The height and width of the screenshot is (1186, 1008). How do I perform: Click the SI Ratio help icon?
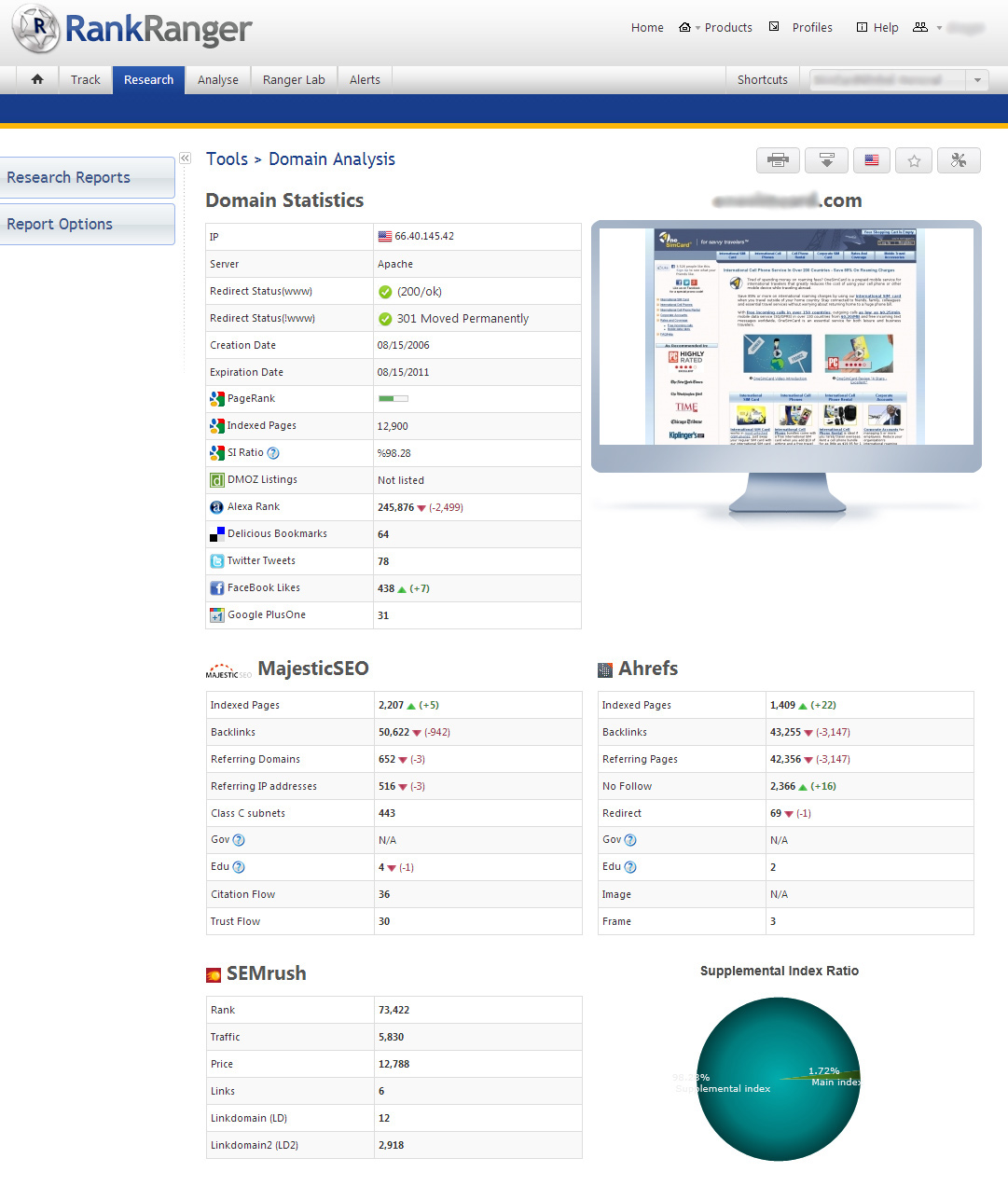(273, 453)
